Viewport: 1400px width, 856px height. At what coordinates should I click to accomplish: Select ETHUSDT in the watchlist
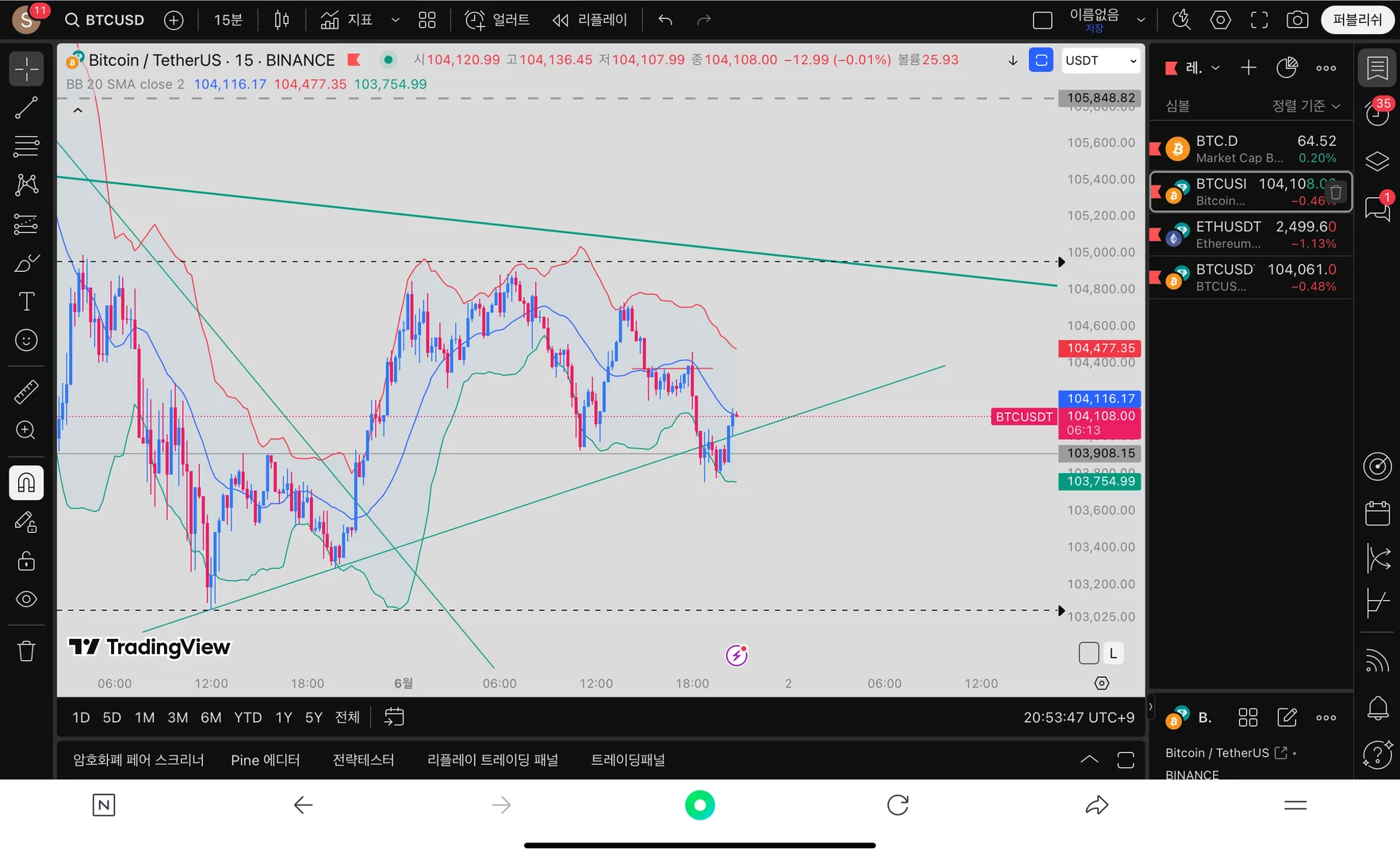1251,235
